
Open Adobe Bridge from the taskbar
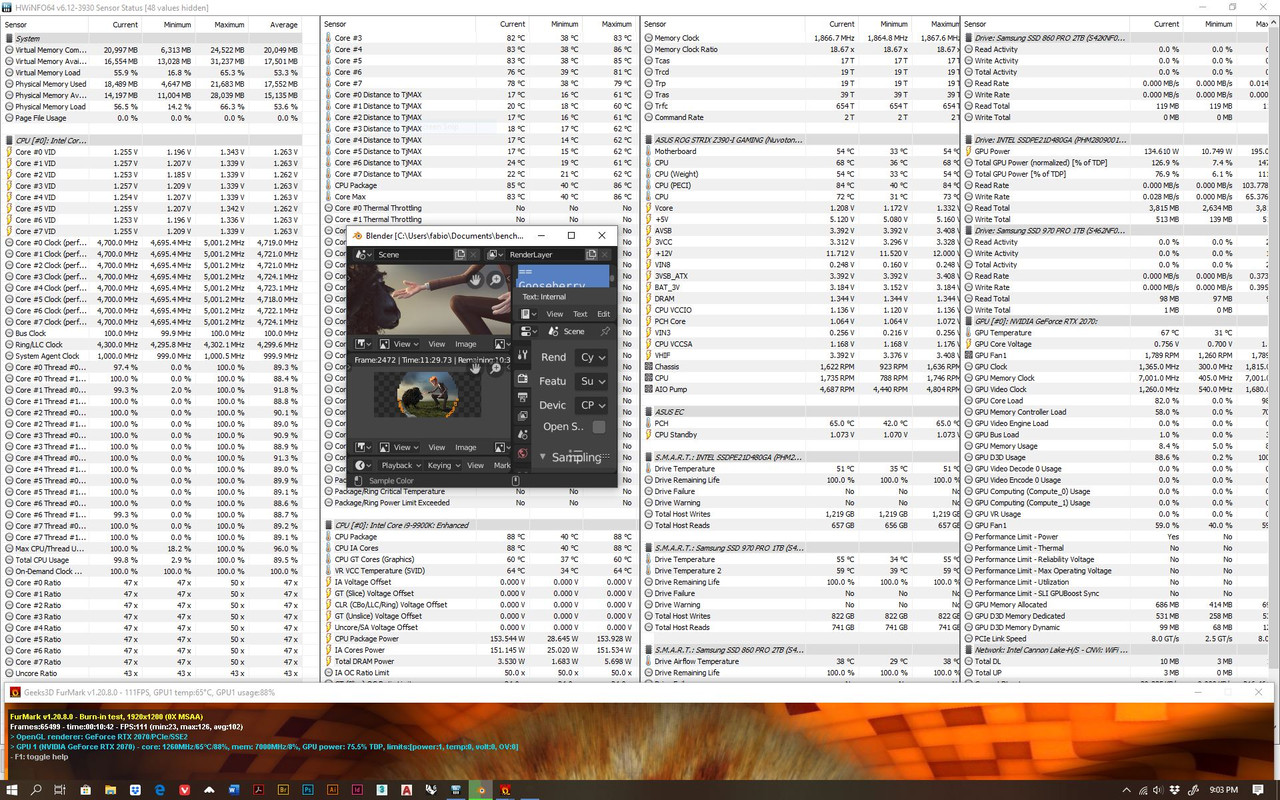click(283, 789)
